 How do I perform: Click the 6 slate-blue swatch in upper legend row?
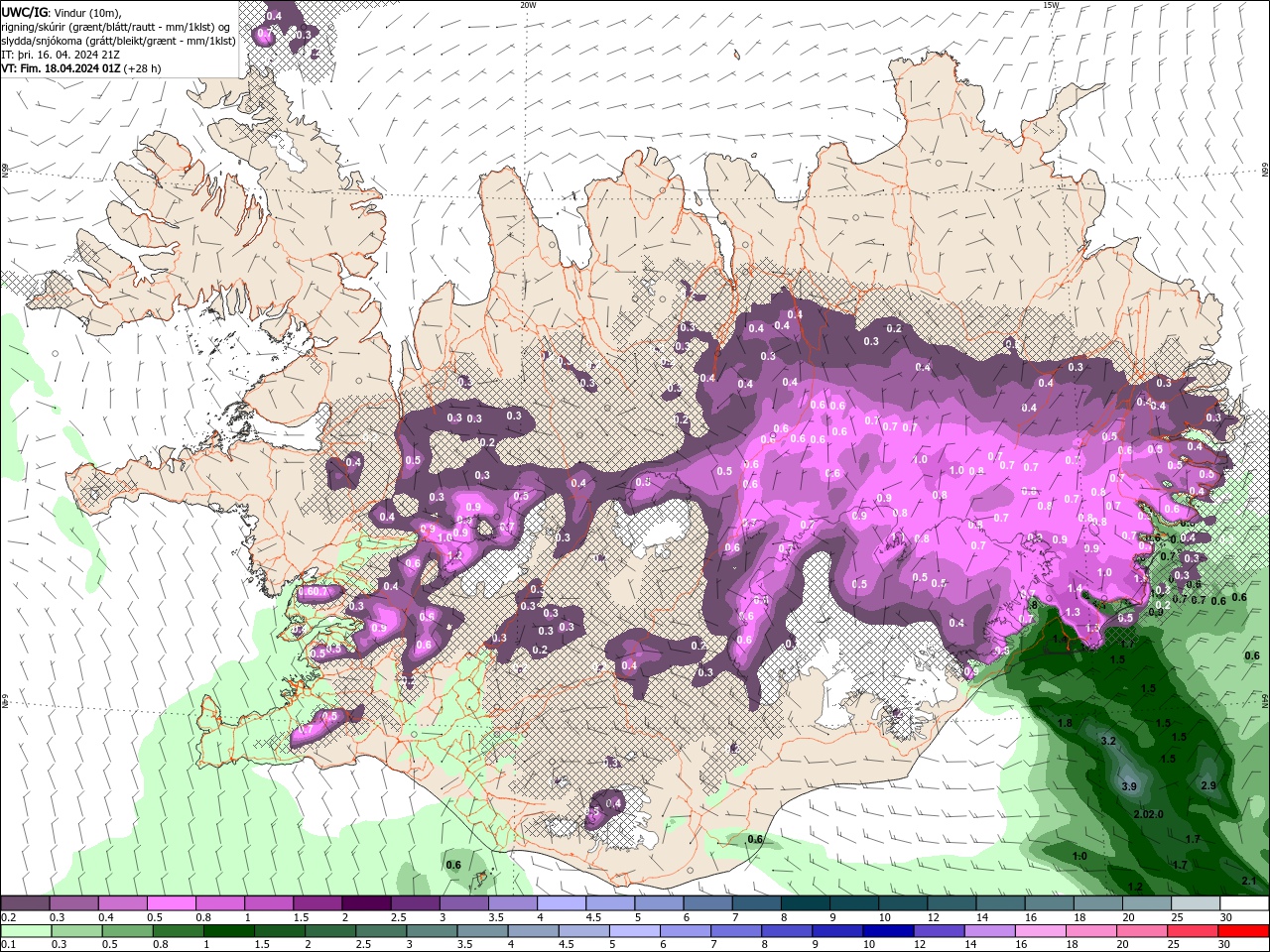[x=708, y=903]
